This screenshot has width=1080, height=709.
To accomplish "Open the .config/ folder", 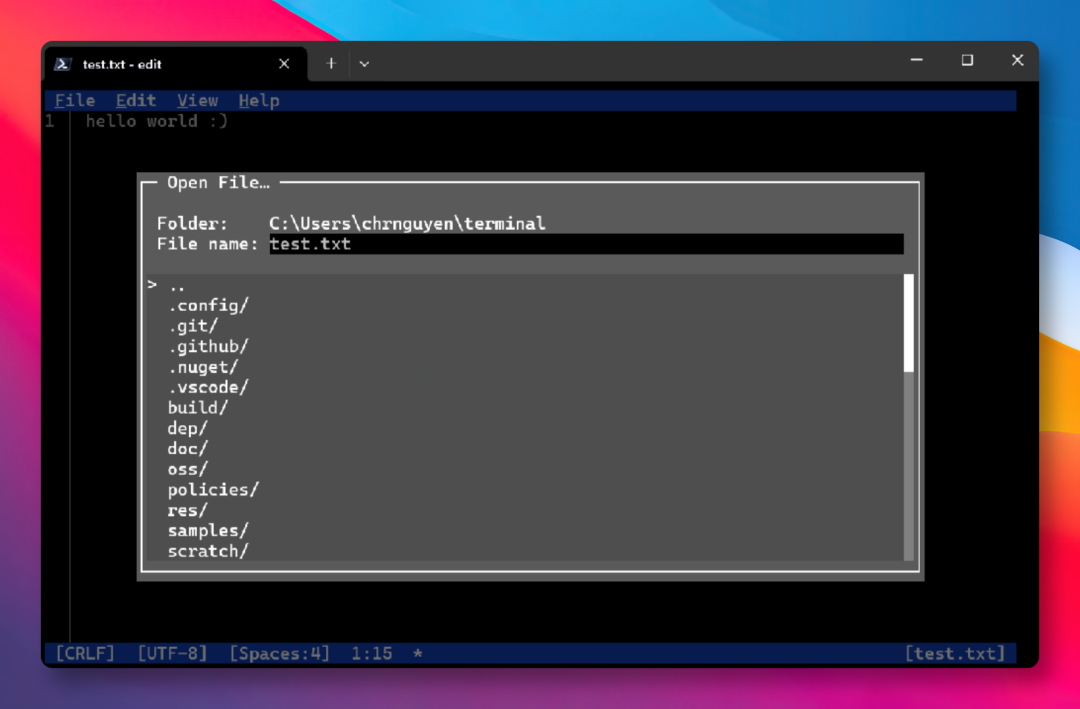I will click(525, 305).
